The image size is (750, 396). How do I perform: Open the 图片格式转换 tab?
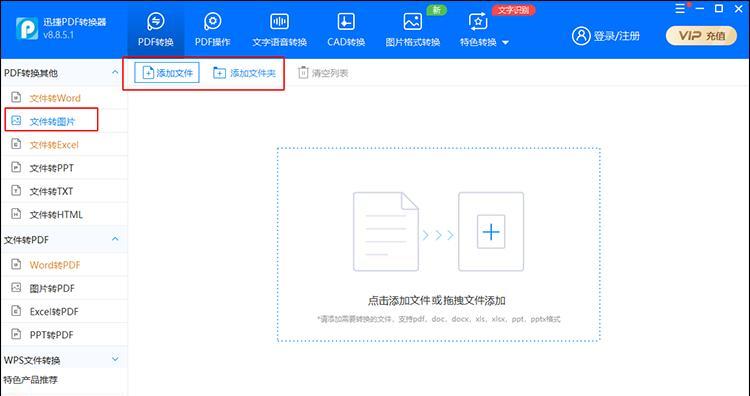click(412, 29)
